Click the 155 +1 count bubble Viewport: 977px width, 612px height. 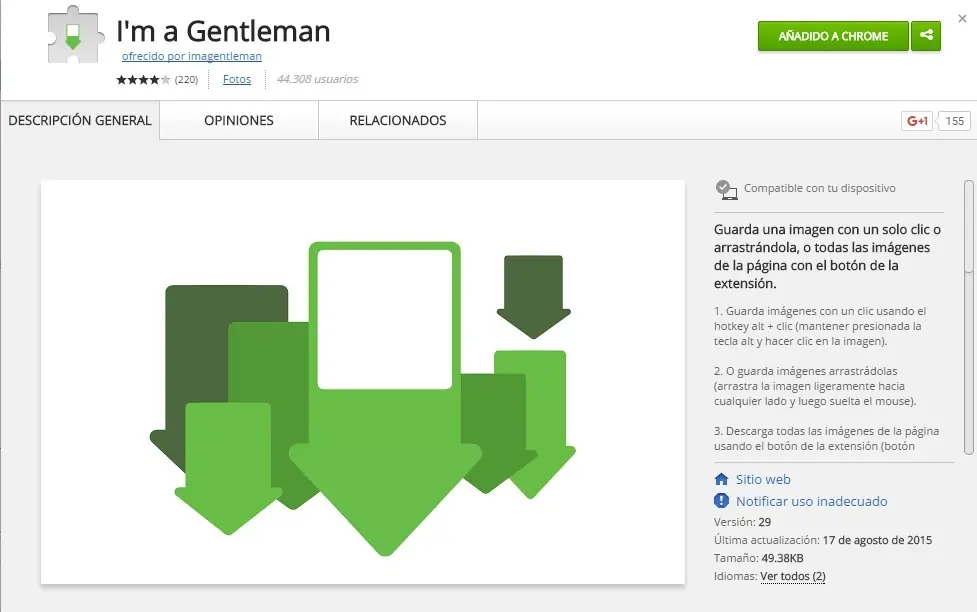[x=953, y=121]
